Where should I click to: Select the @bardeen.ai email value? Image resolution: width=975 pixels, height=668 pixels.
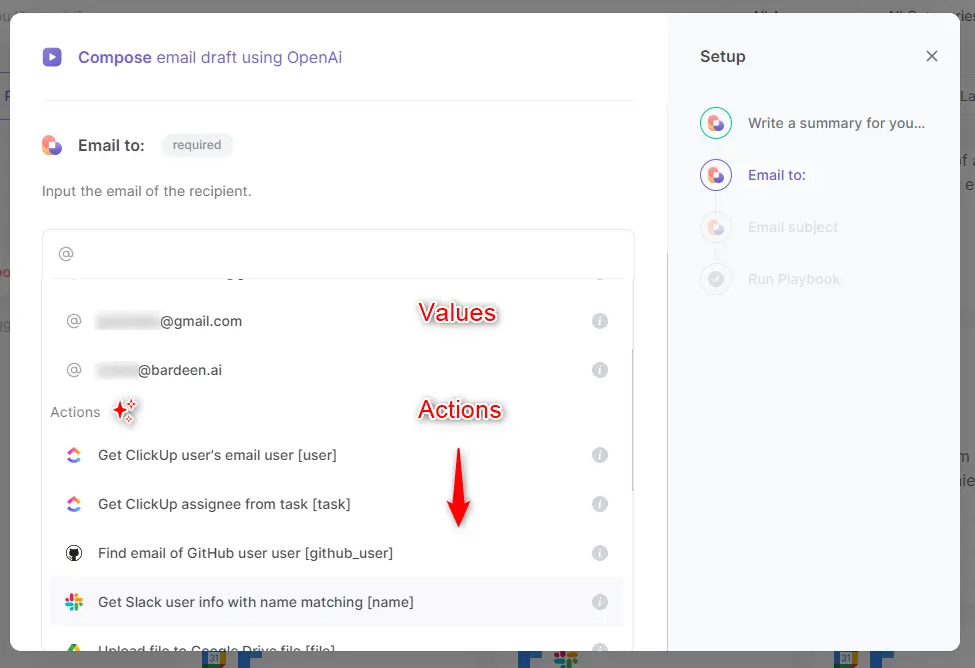pyautogui.click(x=338, y=370)
